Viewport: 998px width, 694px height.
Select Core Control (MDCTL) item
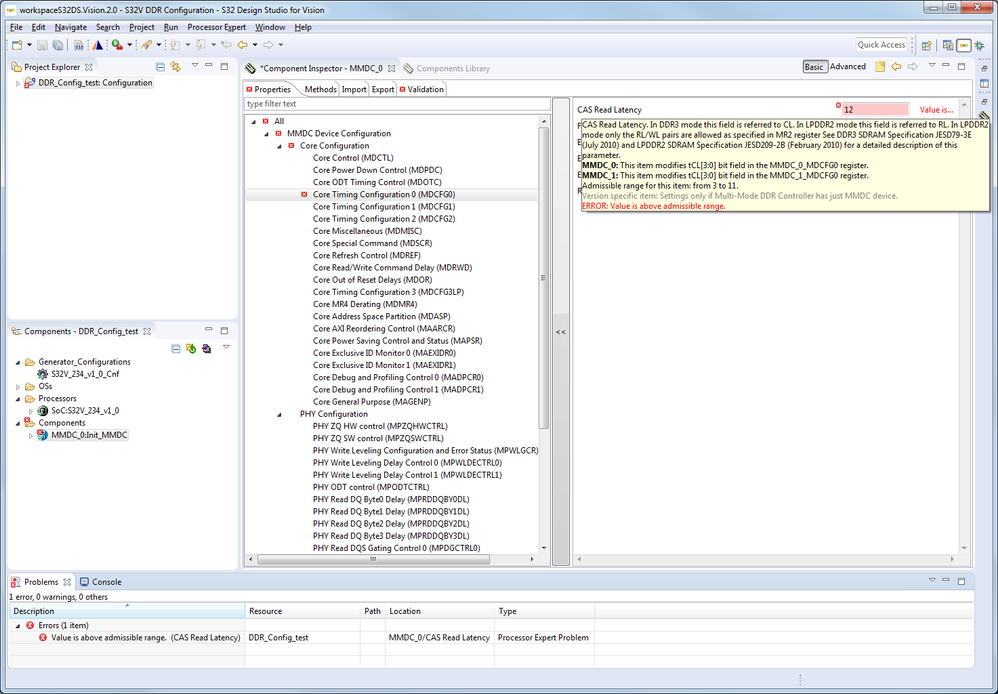tap(353, 158)
